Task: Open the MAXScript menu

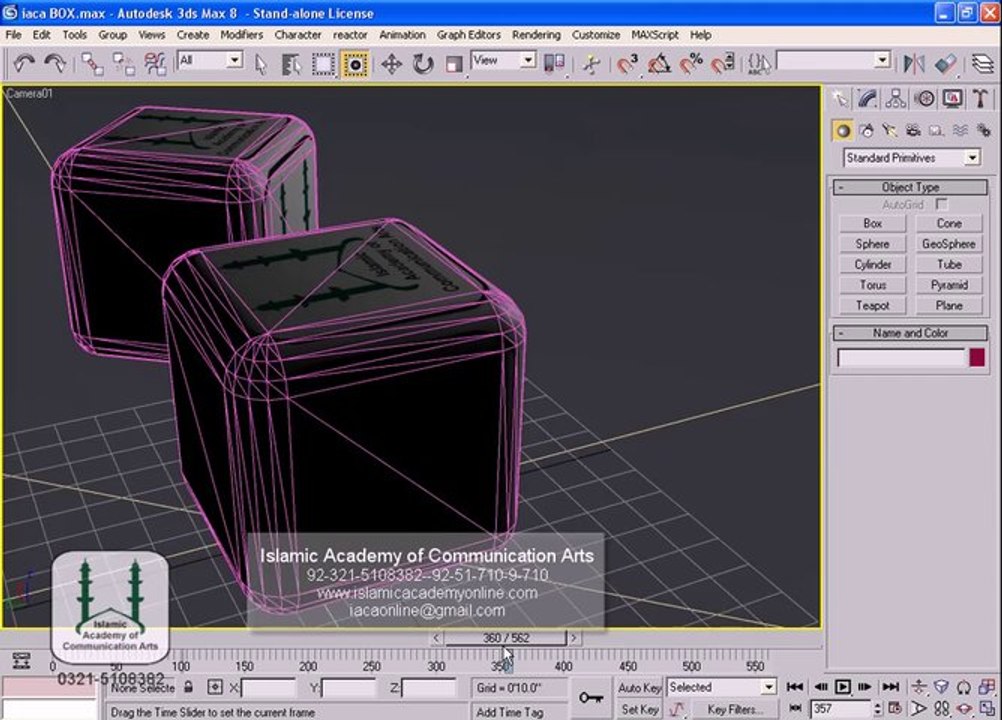Action: [x=654, y=34]
